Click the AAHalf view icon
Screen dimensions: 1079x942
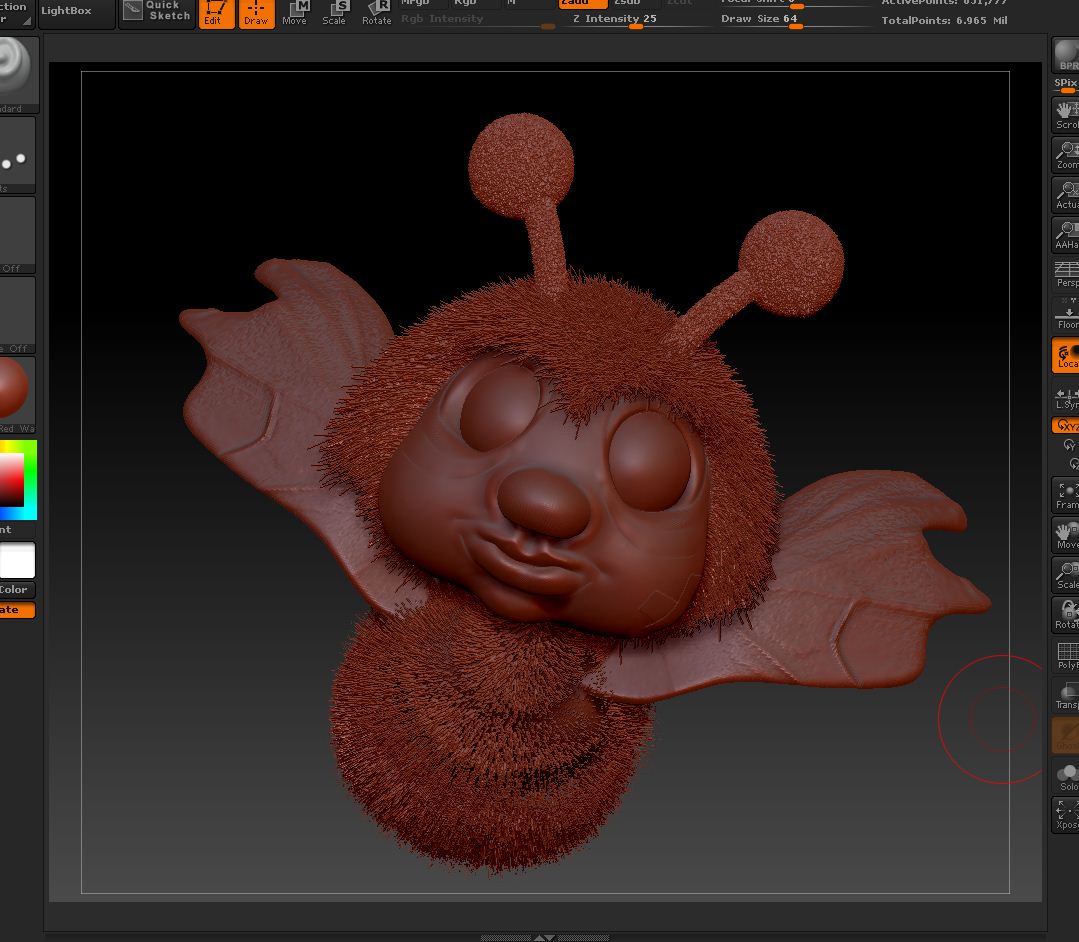(x=1066, y=234)
